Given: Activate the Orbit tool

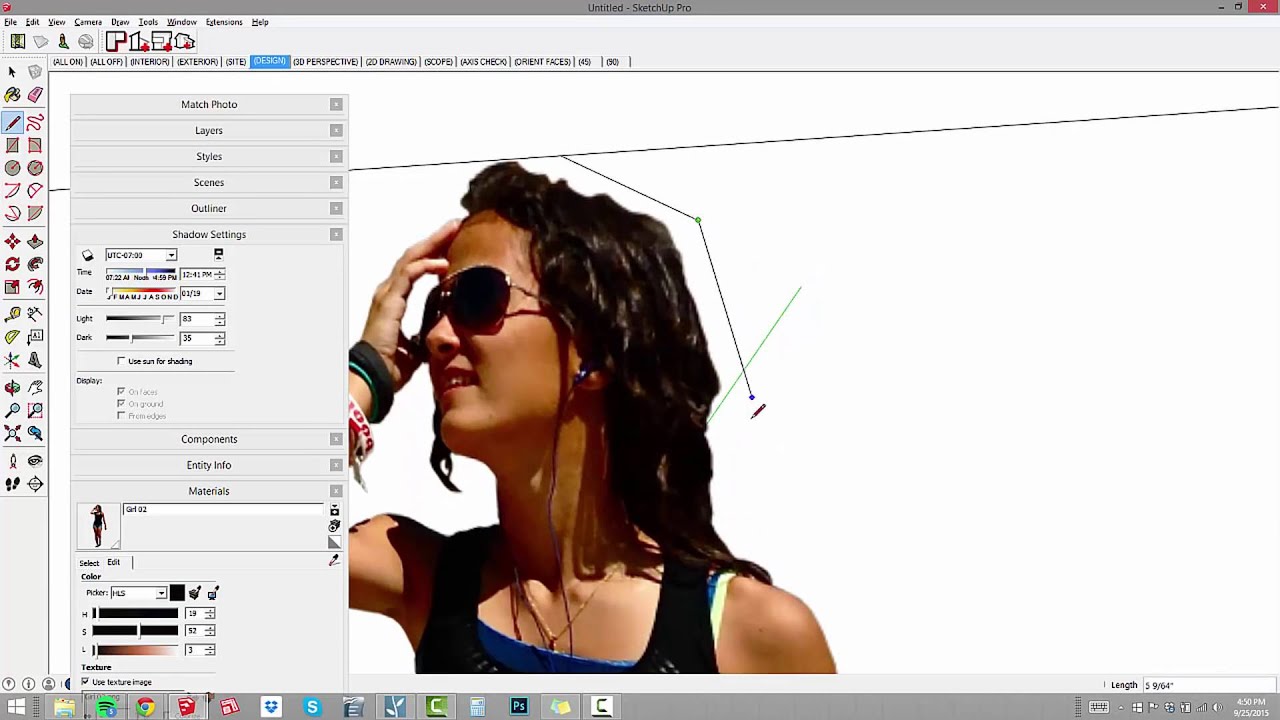Looking at the screenshot, I should (x=12, y=387).
